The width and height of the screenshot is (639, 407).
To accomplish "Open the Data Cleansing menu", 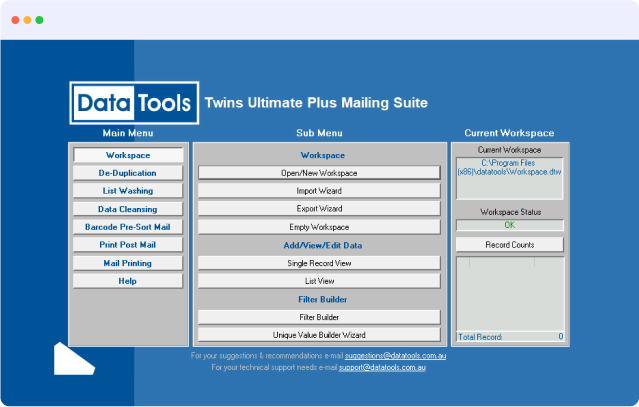I will point(128,209).
